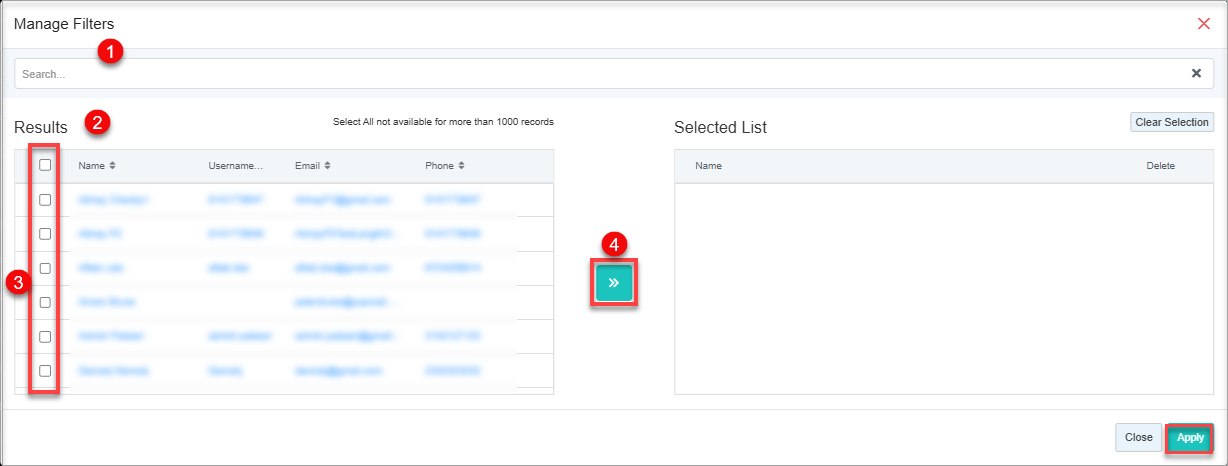
Task: Select the fourth result row checkbox
Action: (45, 302)
